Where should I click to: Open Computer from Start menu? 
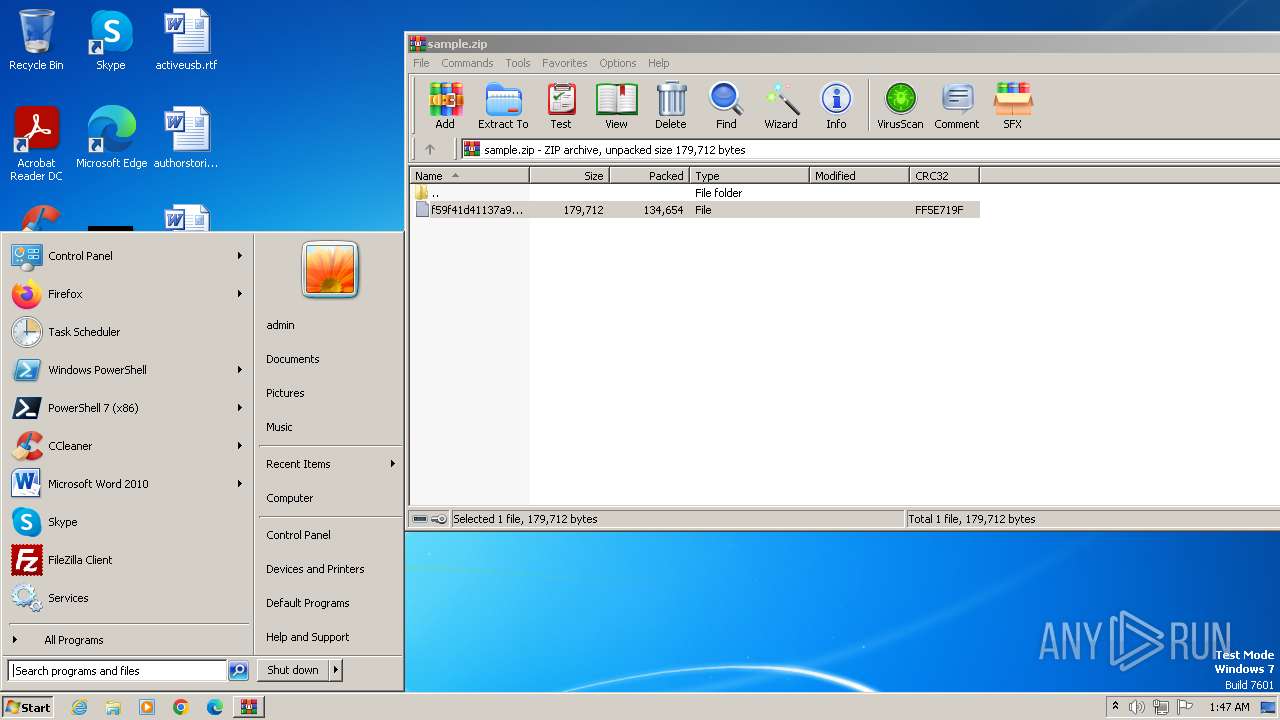290,498
